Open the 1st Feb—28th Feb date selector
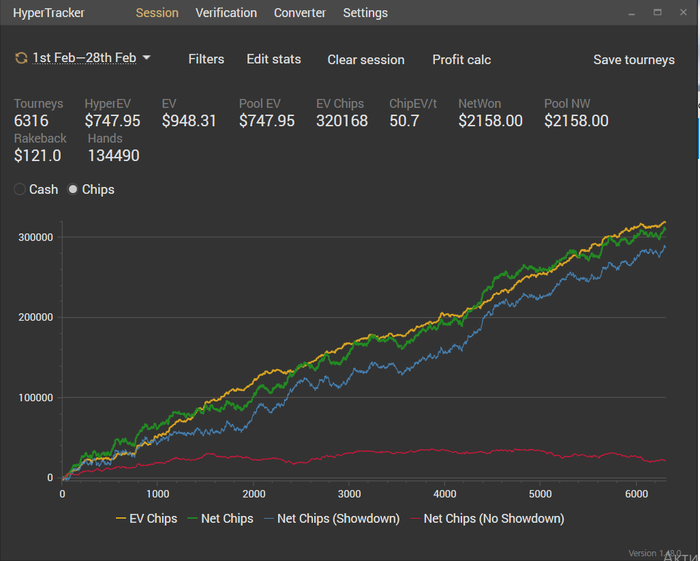 click(84, 58)
